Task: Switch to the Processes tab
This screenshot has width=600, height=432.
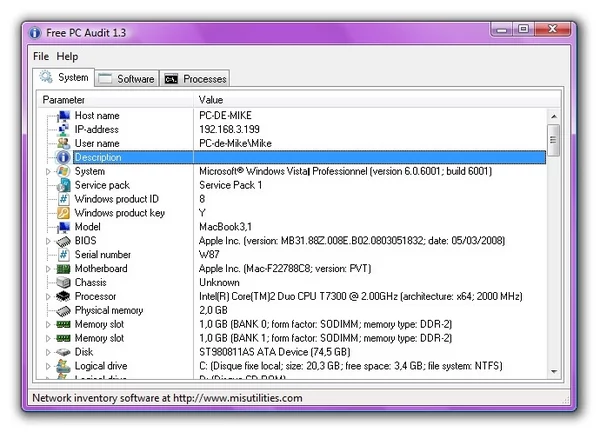Action: 195,79
